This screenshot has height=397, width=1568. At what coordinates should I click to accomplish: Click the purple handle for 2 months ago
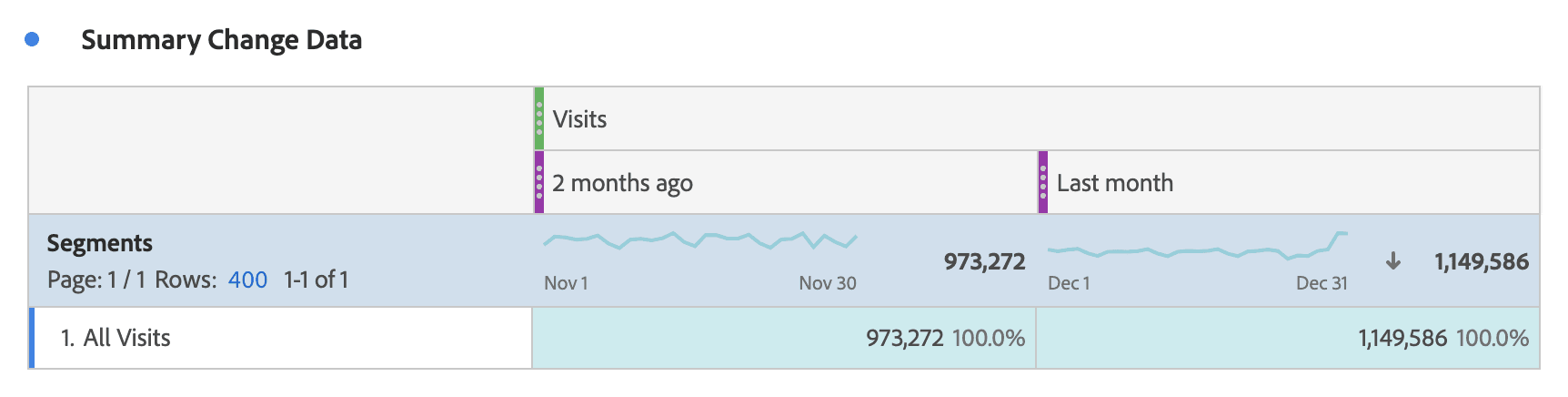(x=539, y=182)
